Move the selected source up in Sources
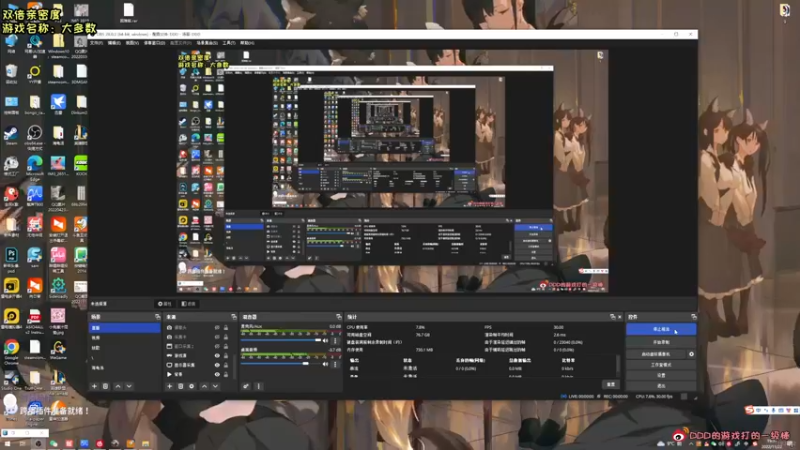This screenshot has width=800, height=450. 204,386
